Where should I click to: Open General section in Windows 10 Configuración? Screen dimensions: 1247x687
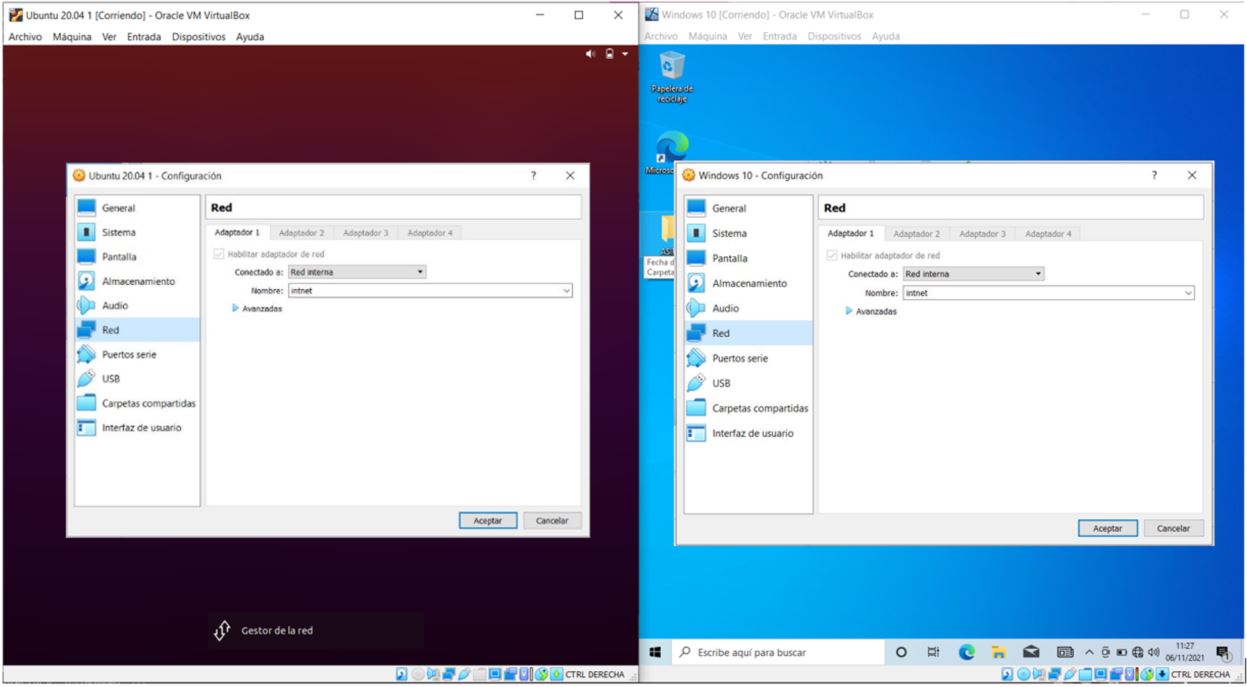748,208
